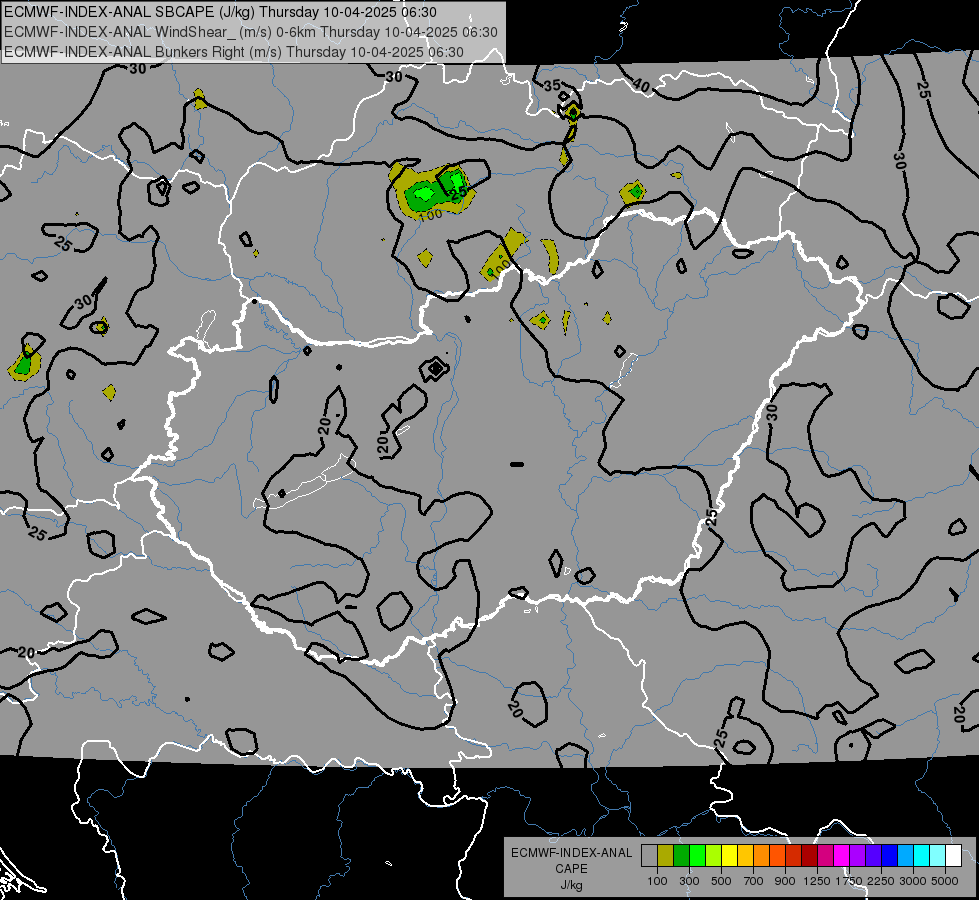
Task: Click the dark red swatch after 1250
Action: (810, 856)
